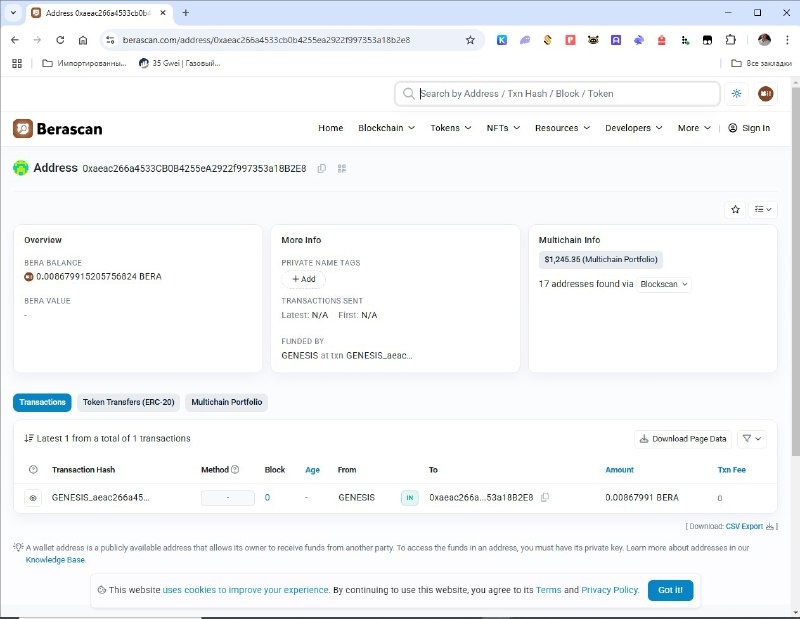Viewport: 800px width, 619px height.
Task: Open the profile avatar next to search
Action: [x=765, y=93]
